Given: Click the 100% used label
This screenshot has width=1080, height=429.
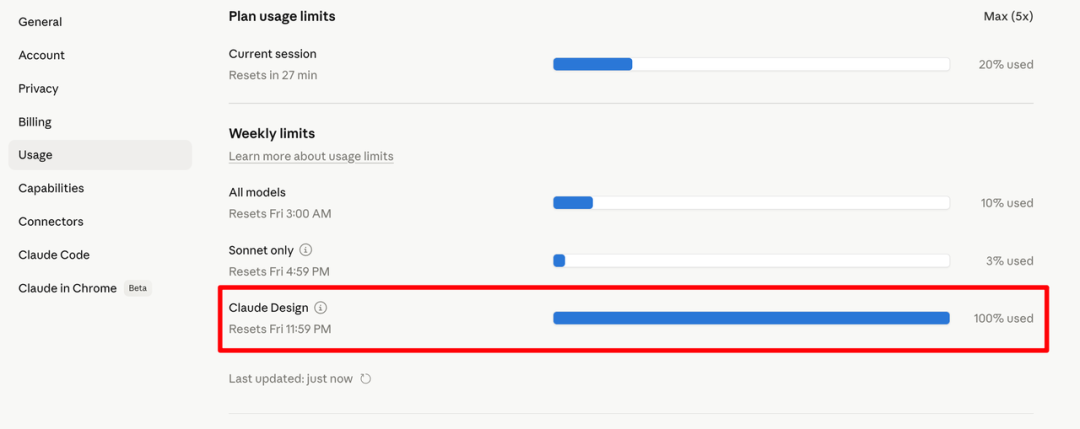Looking at the screenshot, I should coord(1003,318).
